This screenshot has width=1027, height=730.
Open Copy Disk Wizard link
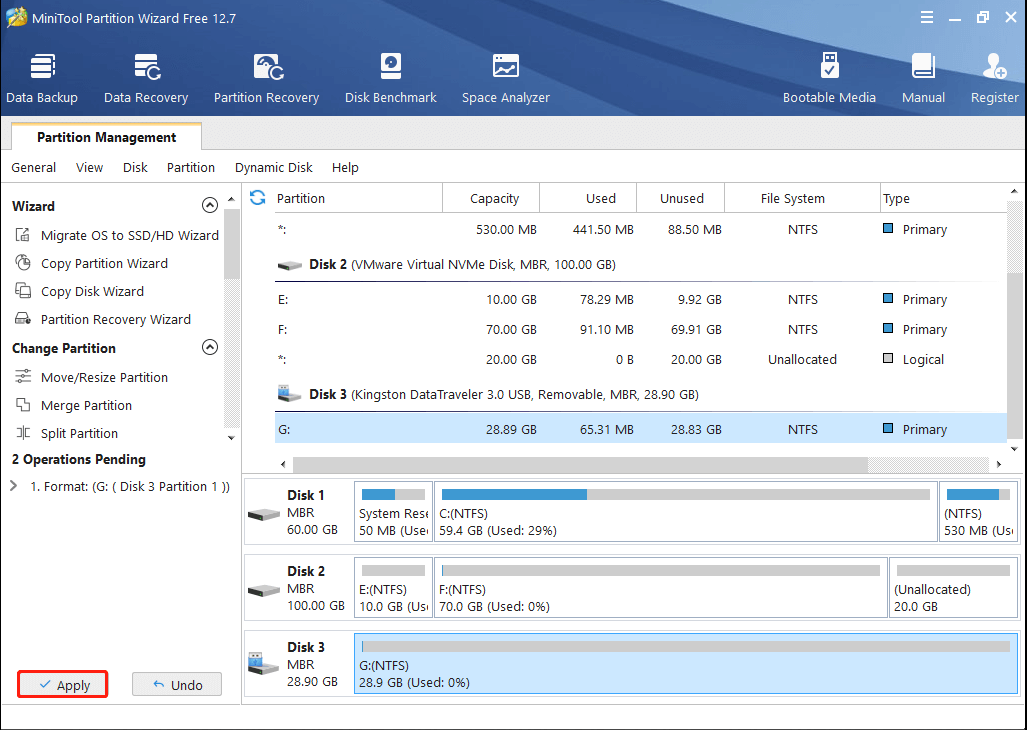92,291
